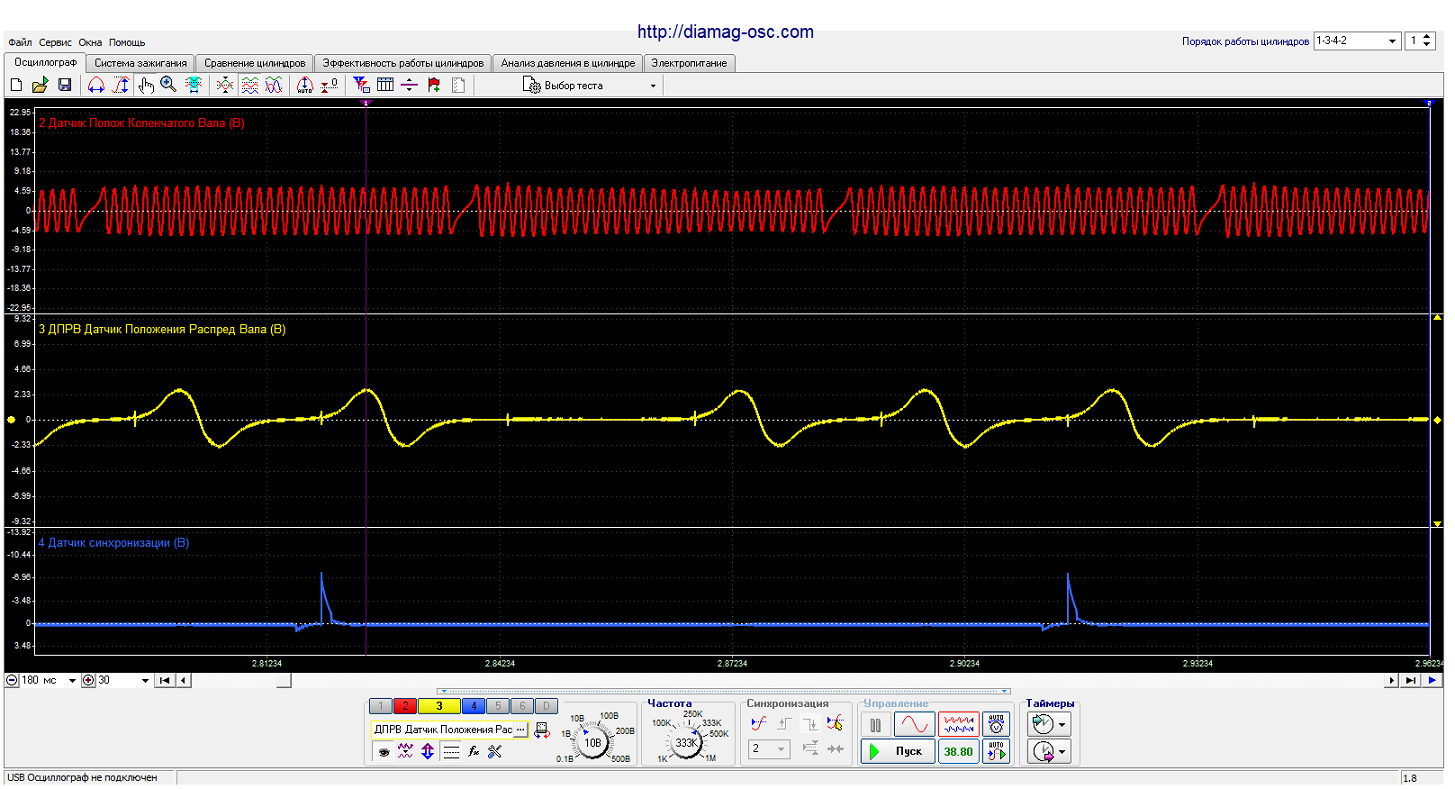Open the Выбор теста dropdown
1455x789 pixels.
[x=590, y=86]
